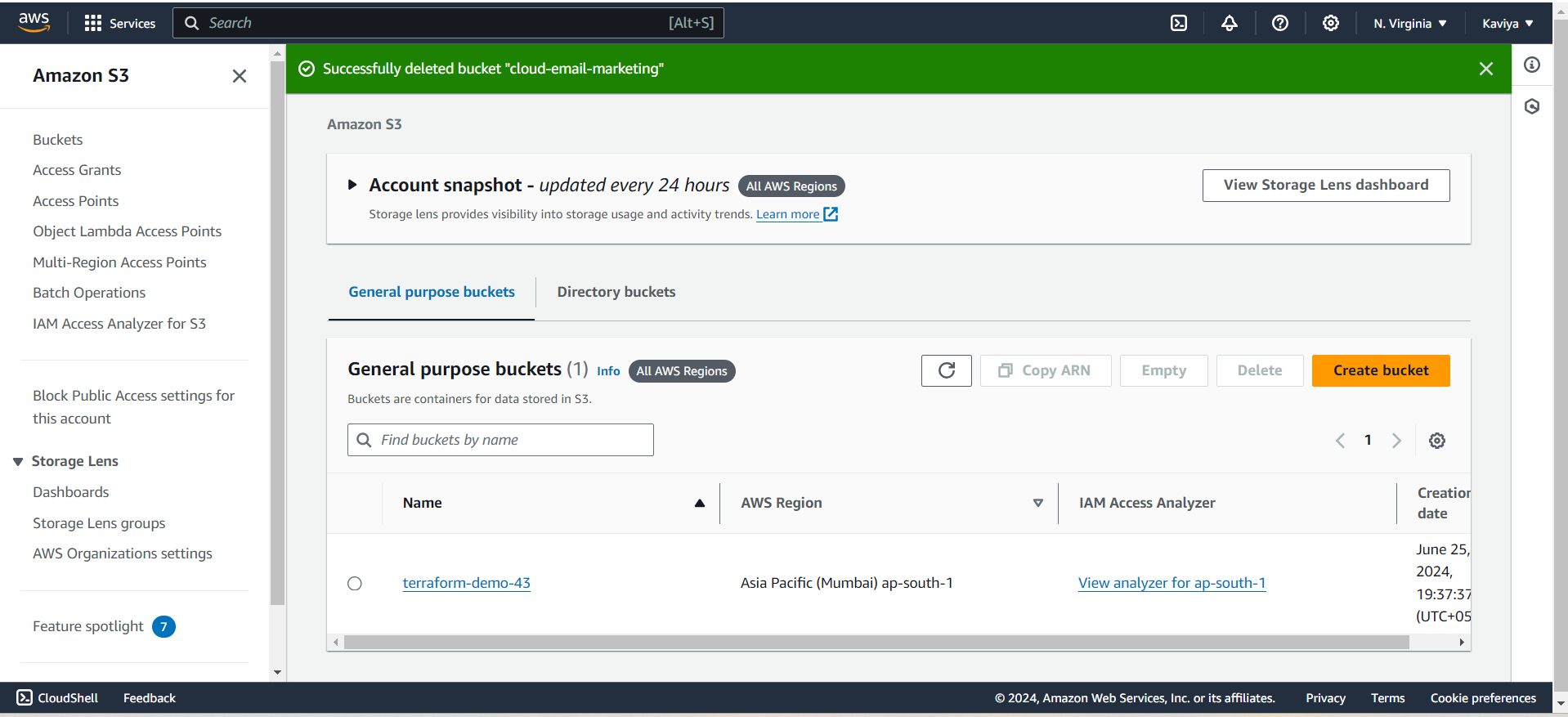This screenshot has width=1568, height=717.
Task: Open Access Grants in the sidebar
Action: pos(77,170)
